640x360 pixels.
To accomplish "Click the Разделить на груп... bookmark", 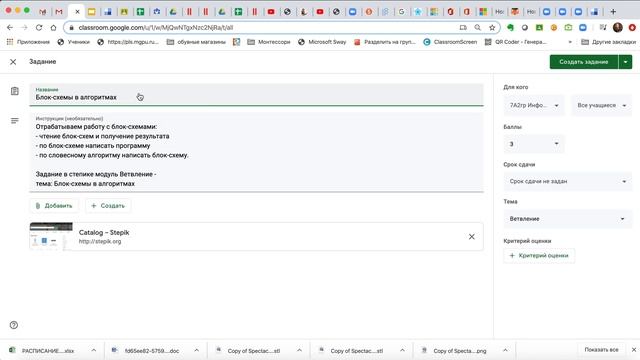I will click(385, 42).
